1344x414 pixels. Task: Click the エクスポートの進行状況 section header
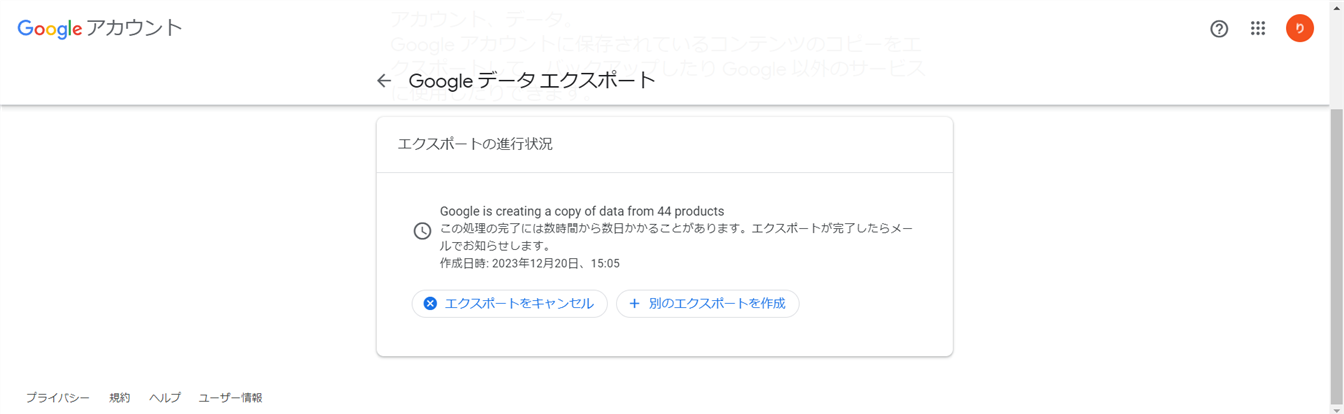475,144
